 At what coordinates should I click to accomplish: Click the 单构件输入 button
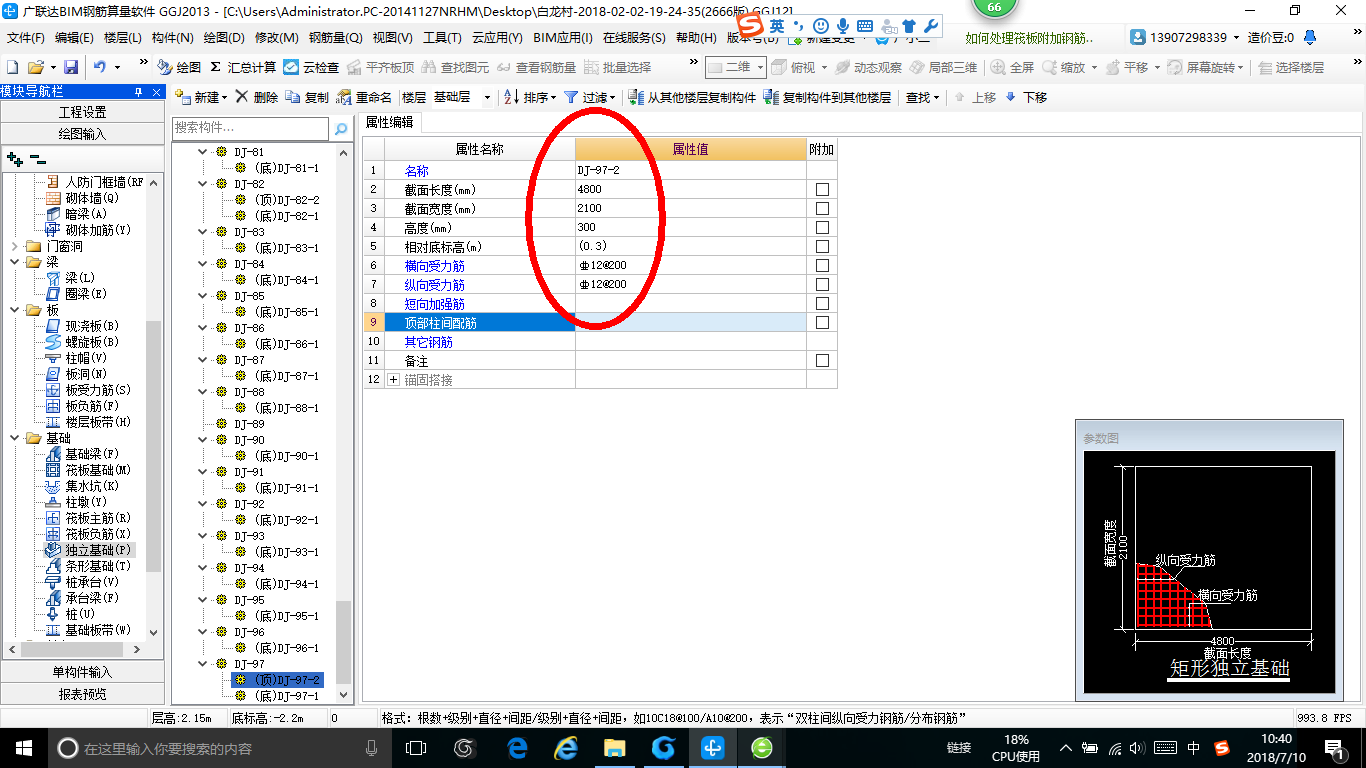click(x=82, y=672)
